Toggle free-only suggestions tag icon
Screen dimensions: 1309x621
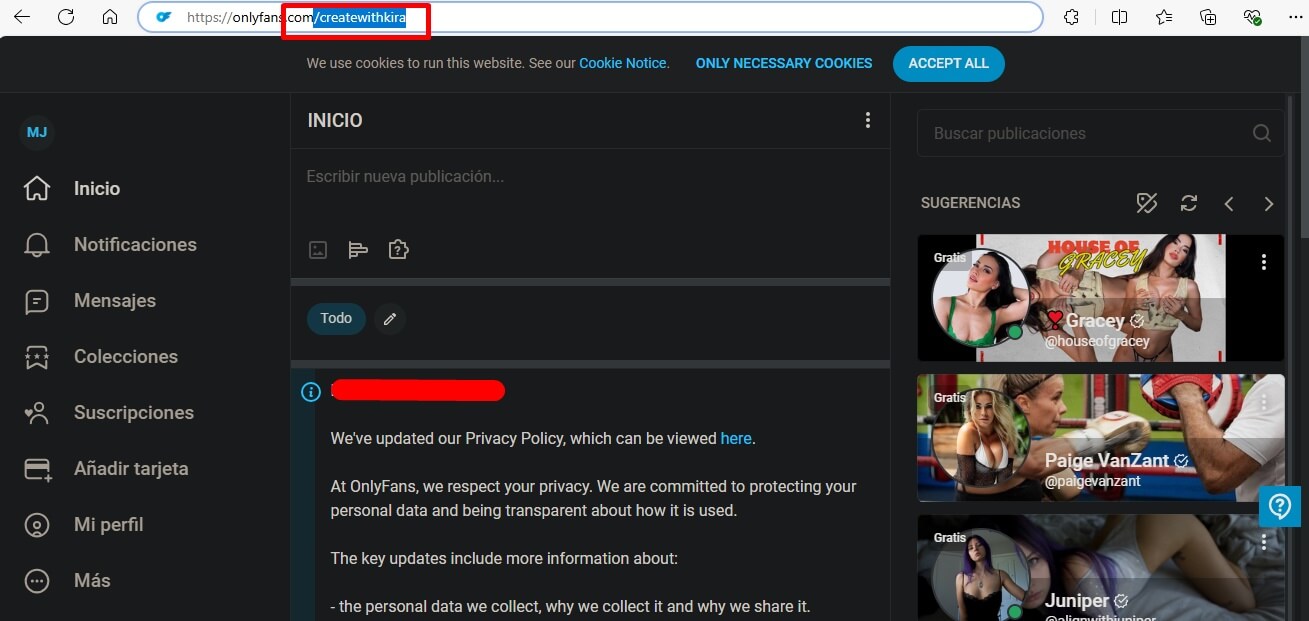(1147, 203)
